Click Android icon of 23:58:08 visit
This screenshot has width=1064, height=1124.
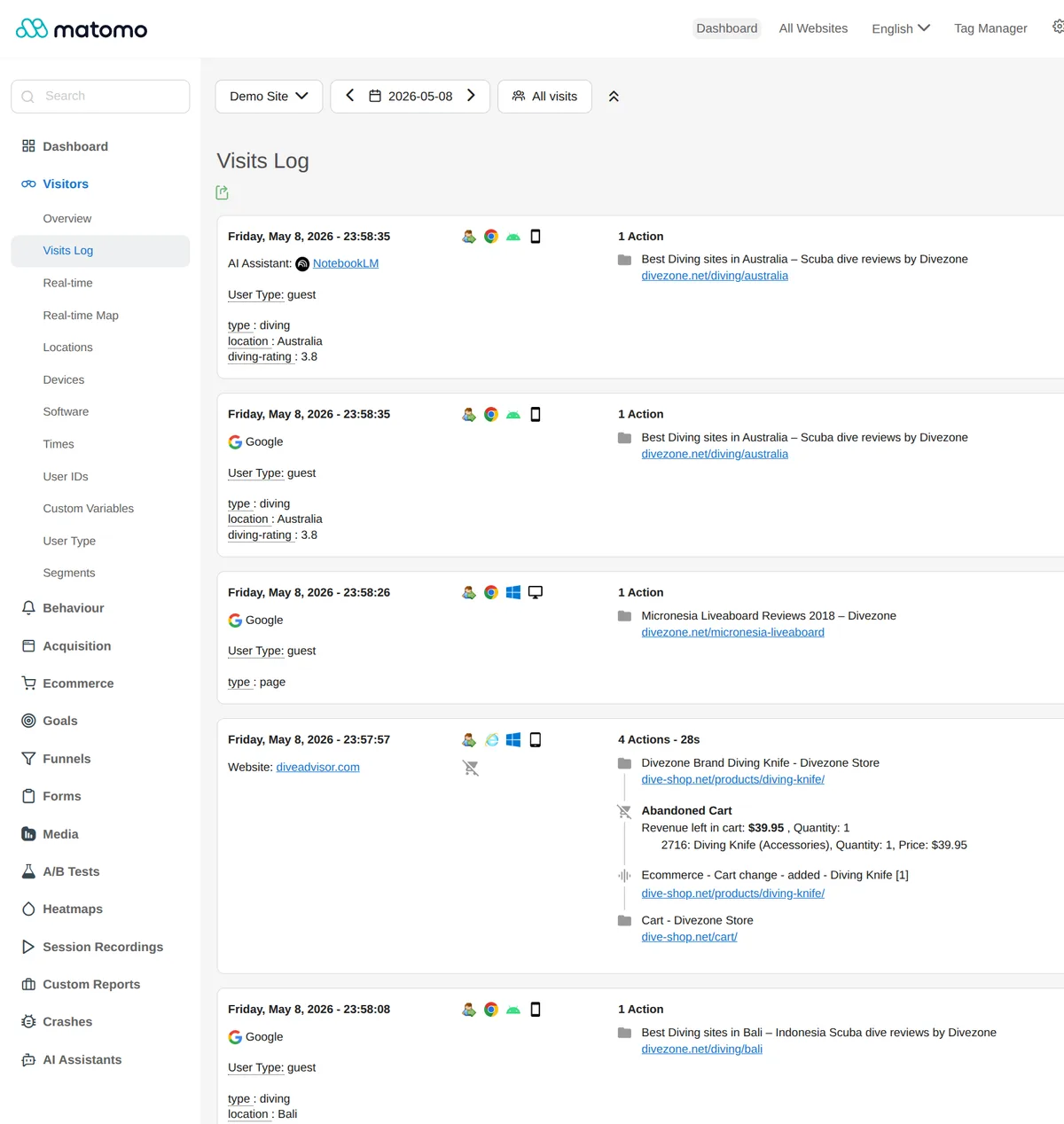coord(513,1009)
